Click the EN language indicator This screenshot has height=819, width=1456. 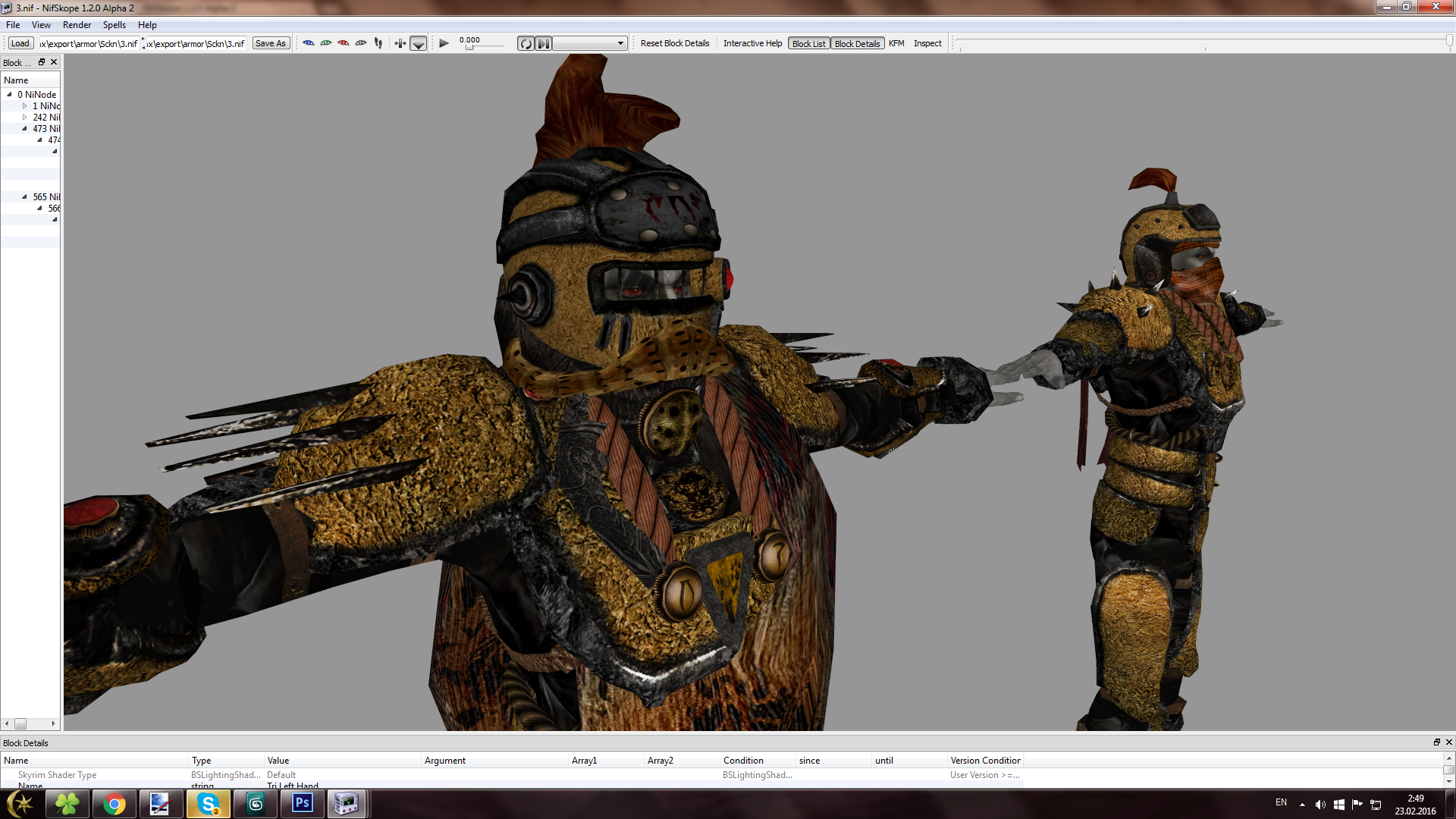1281,802
